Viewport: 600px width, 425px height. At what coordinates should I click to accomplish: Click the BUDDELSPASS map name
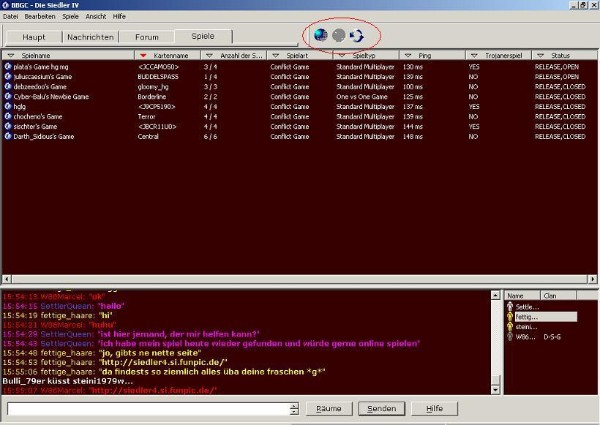click(x=158, y=77)
